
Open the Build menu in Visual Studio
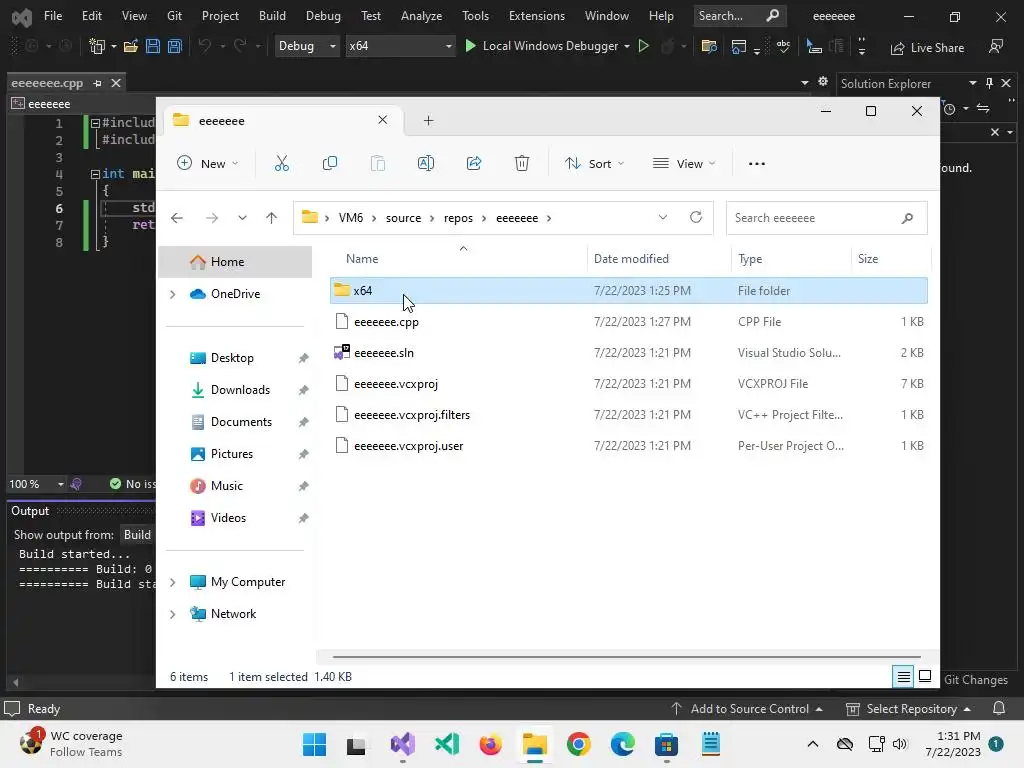(272, 16)
